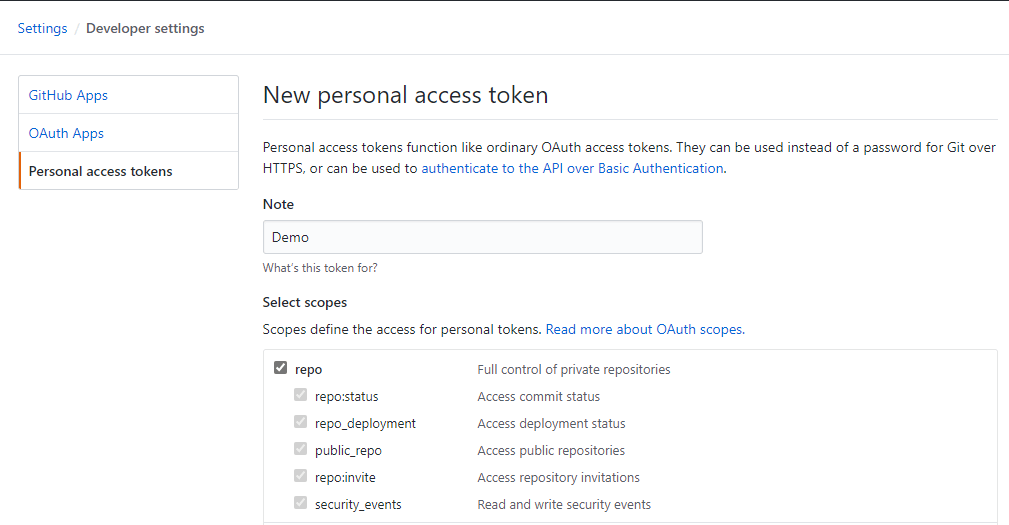Go to Settings via breadcrumb link

[x=42, y=28]
